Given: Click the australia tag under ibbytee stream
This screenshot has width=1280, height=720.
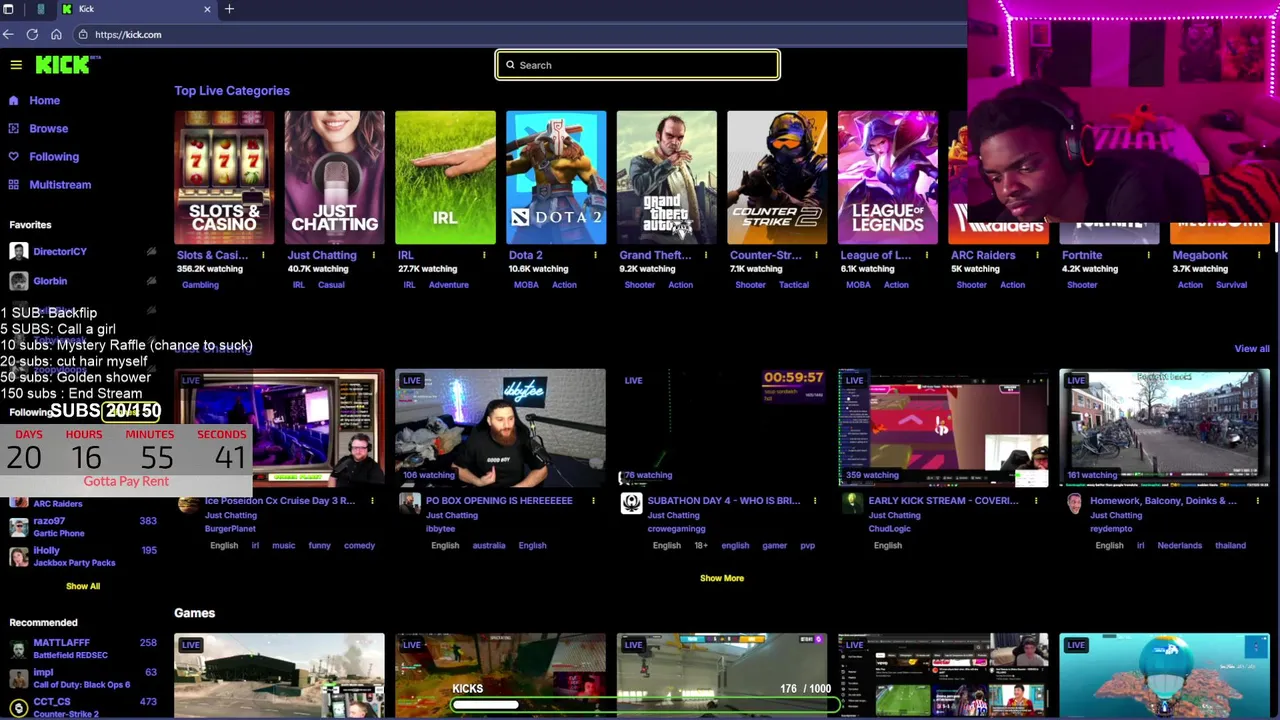Looking at the screenshot, I should (x=488, y=546).
